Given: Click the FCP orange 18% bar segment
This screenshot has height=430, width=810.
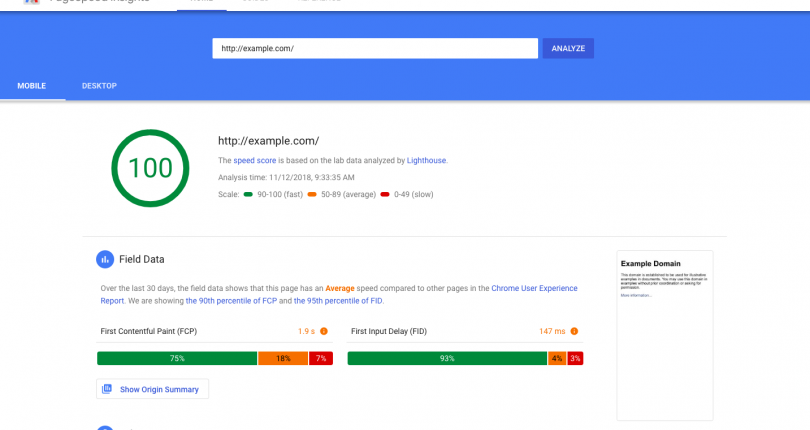Looking at the screenshot, I should (283, 358).
